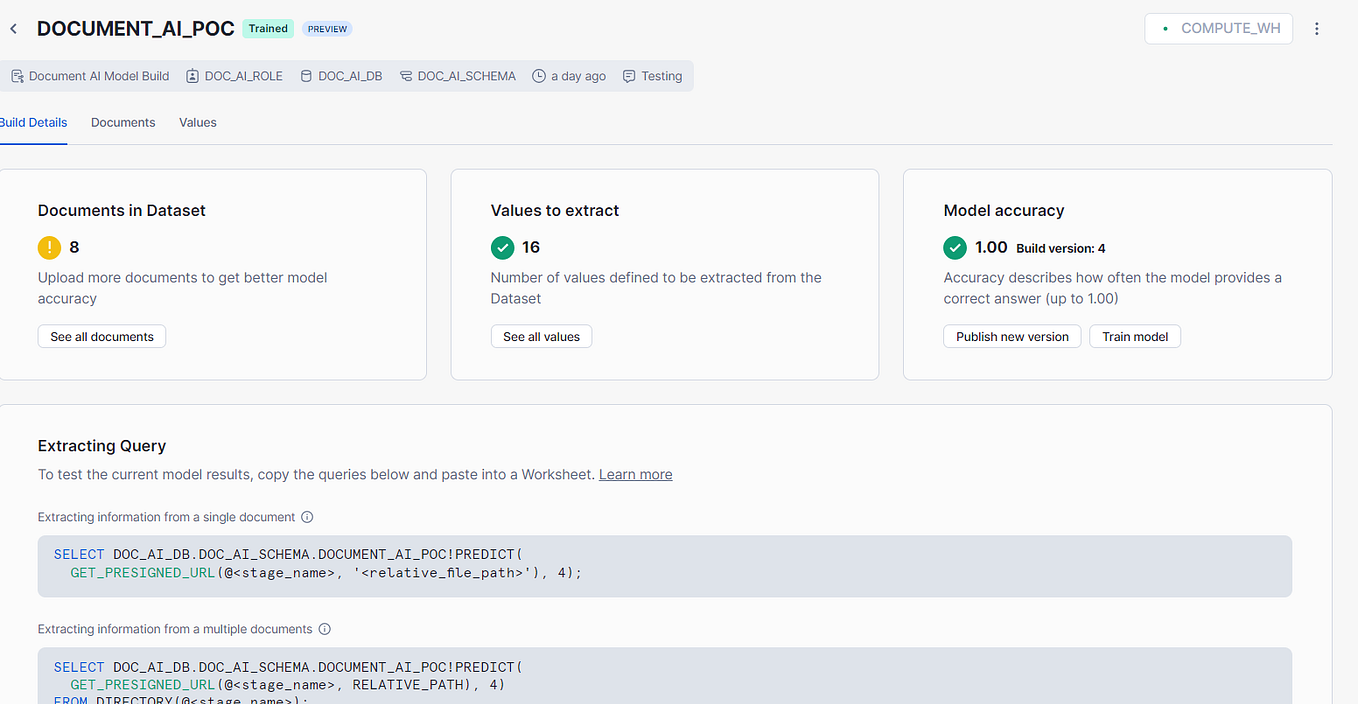Viewport: 1358px width, 704px height.
Task: Click the green checkmark beside Values to extract
Action: pos(502,247)
